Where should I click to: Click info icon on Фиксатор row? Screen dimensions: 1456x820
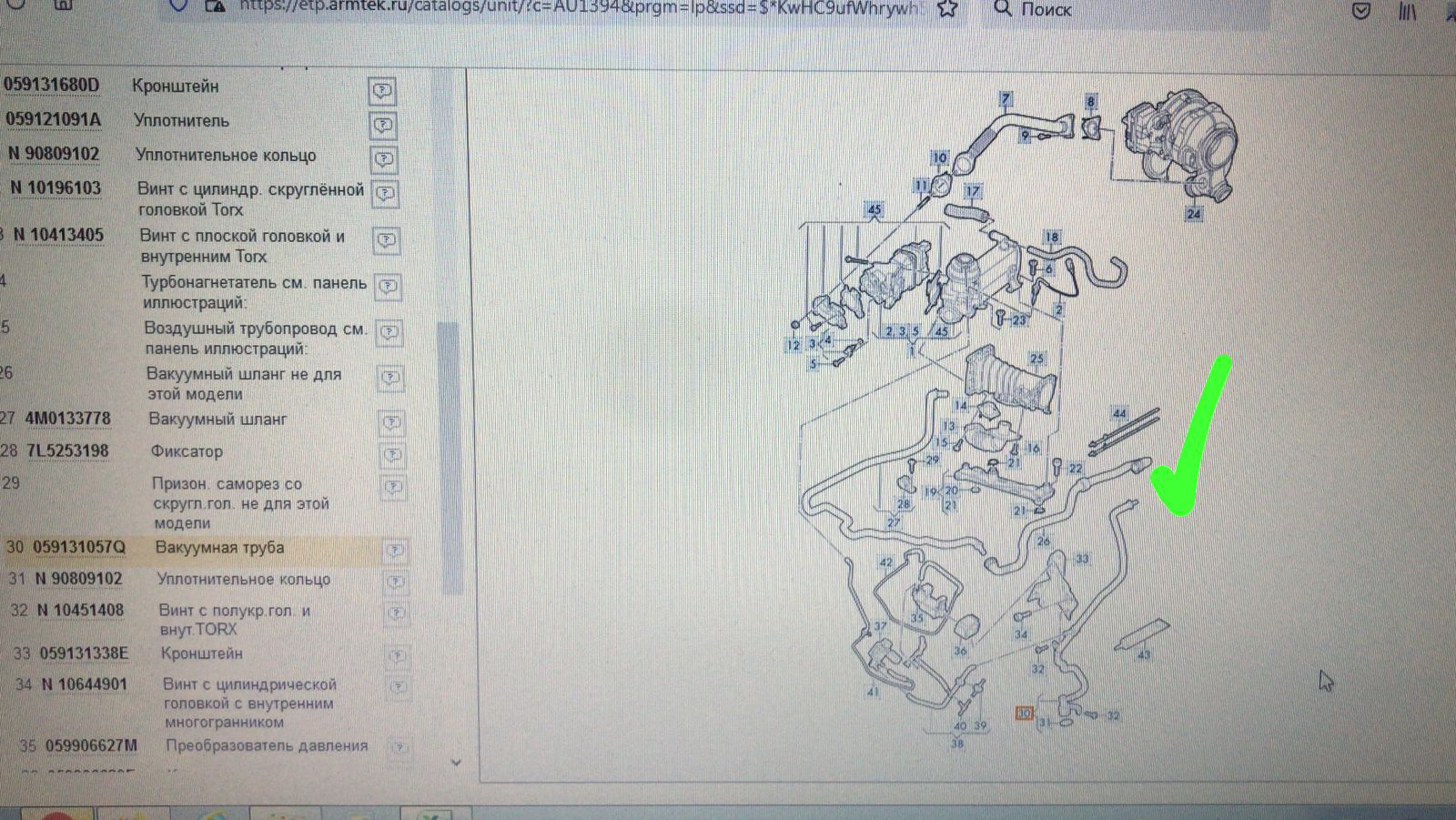click(392, 454)
